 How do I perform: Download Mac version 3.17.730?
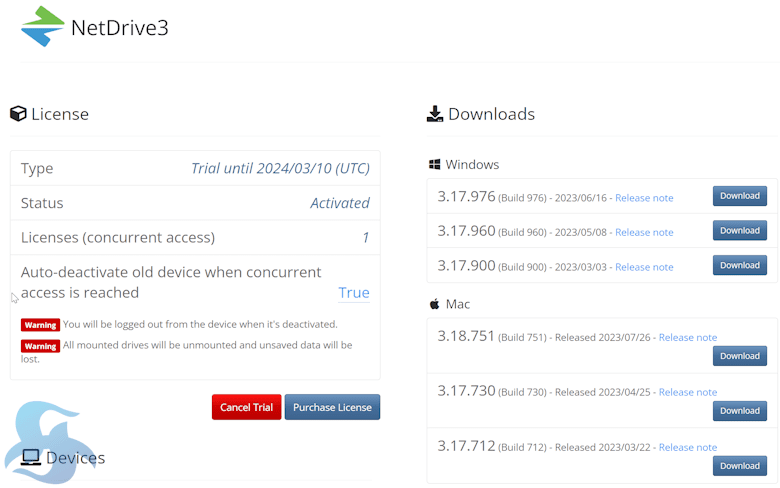point(740,411)
